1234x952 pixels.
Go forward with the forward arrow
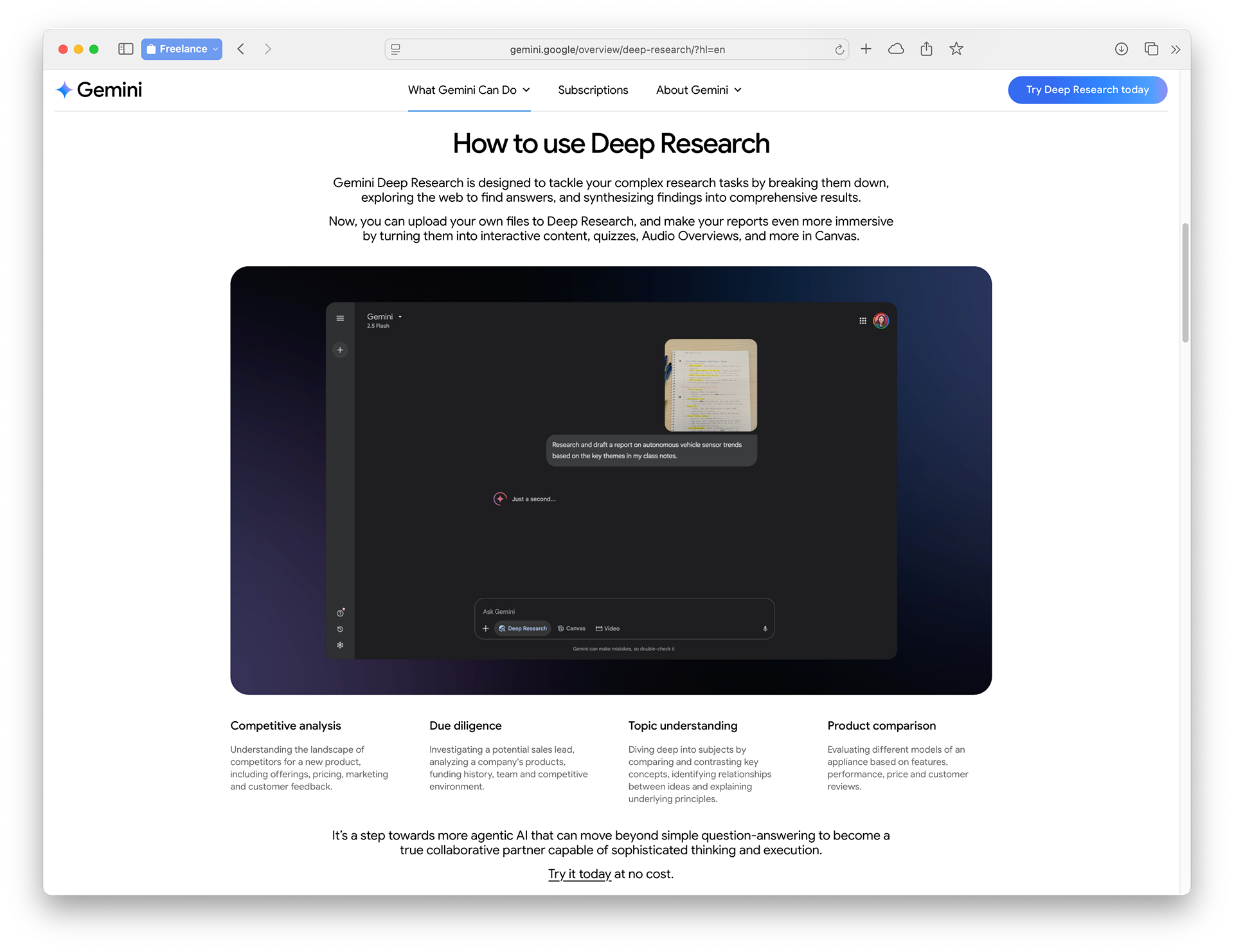coord(268,49)
